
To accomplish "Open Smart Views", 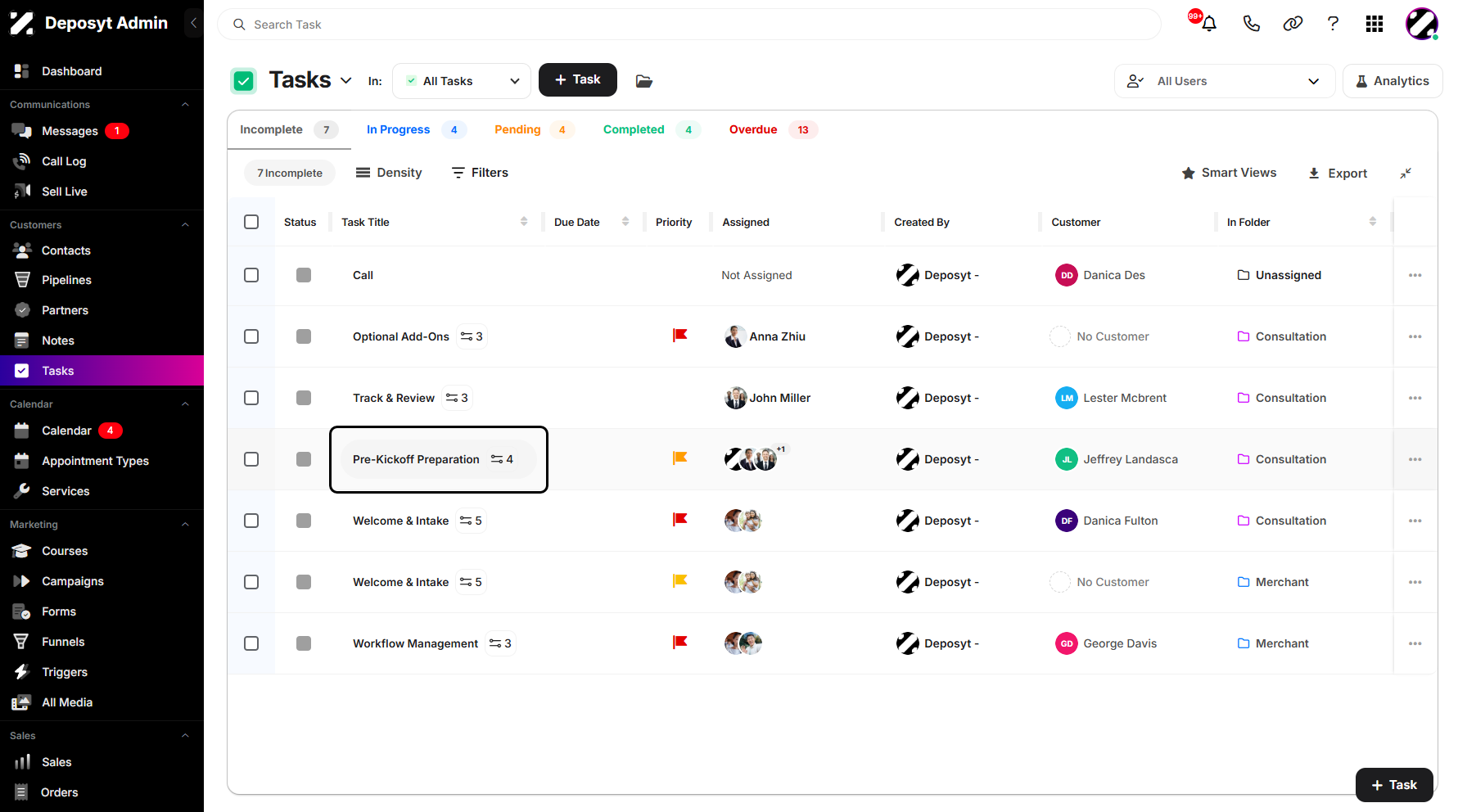I will coord(1229,173).
